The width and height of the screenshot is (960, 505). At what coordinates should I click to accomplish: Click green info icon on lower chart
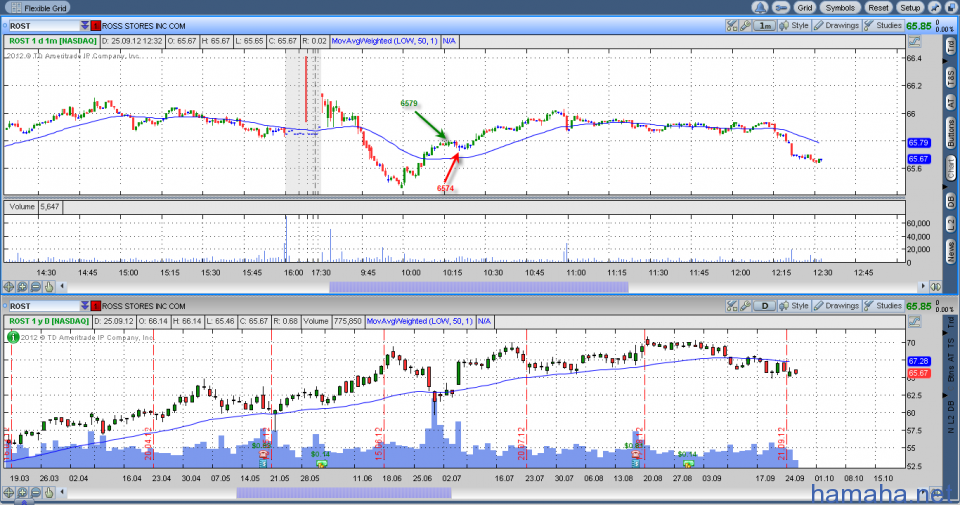13,337
